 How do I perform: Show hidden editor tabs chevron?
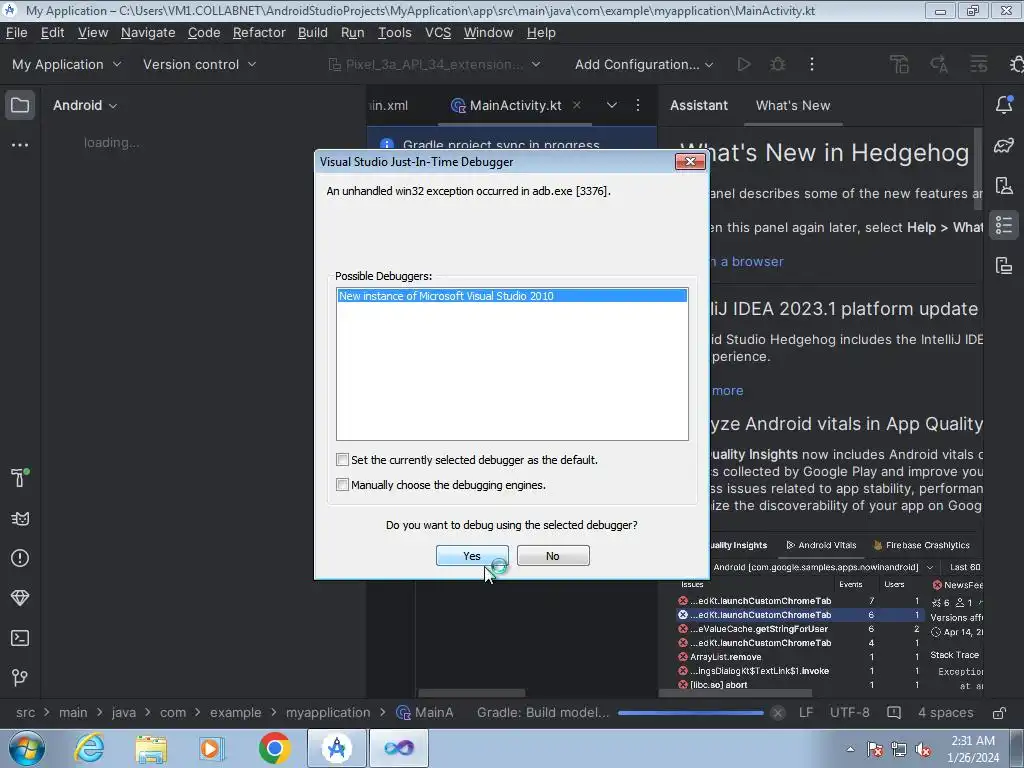click(611, 105)
